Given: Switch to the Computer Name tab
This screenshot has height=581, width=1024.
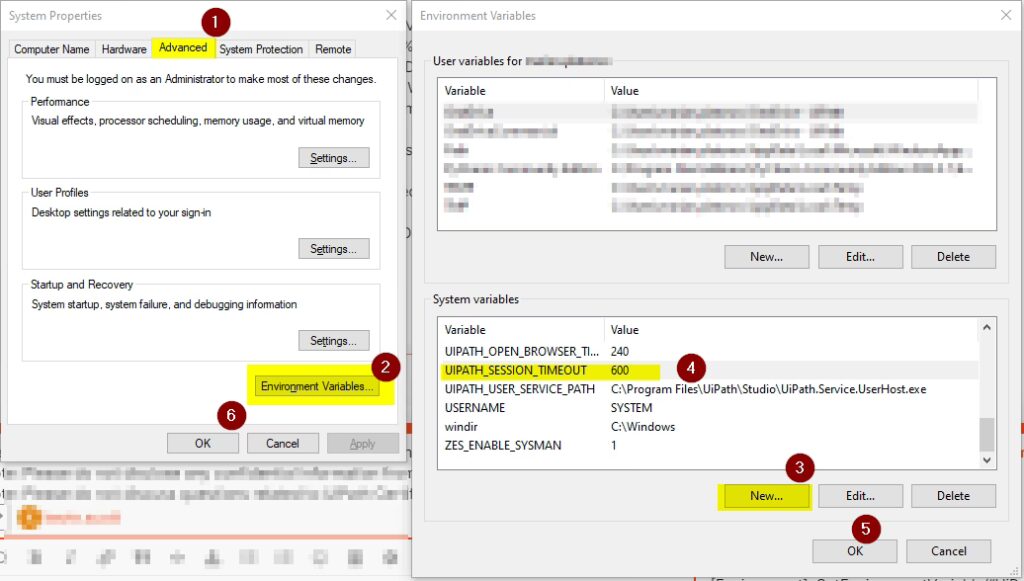Looking at the screenshot, I should (52, 49).
